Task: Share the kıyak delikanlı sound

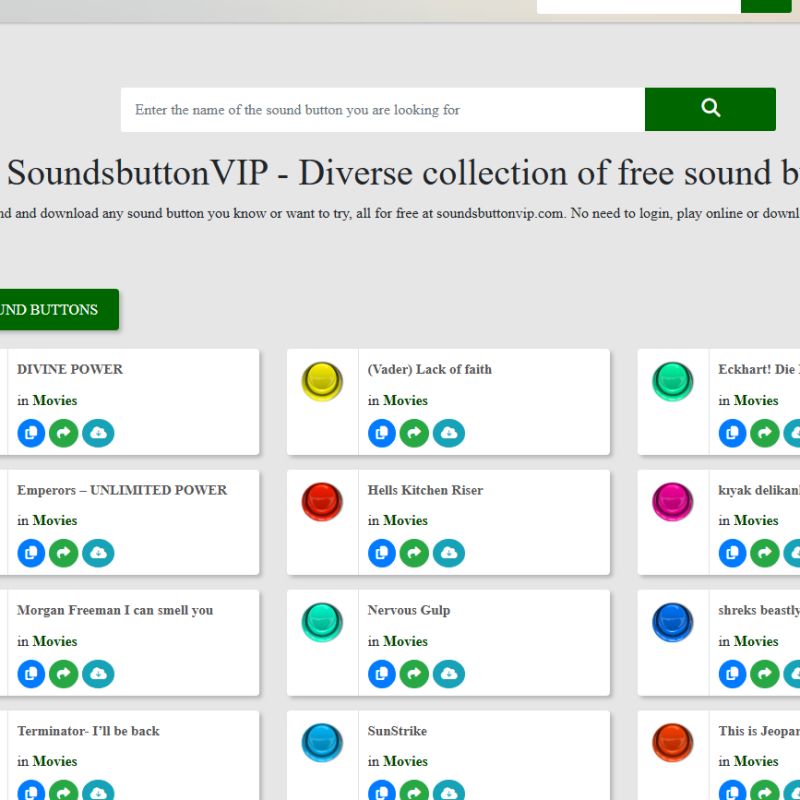Action: [764, 553]
